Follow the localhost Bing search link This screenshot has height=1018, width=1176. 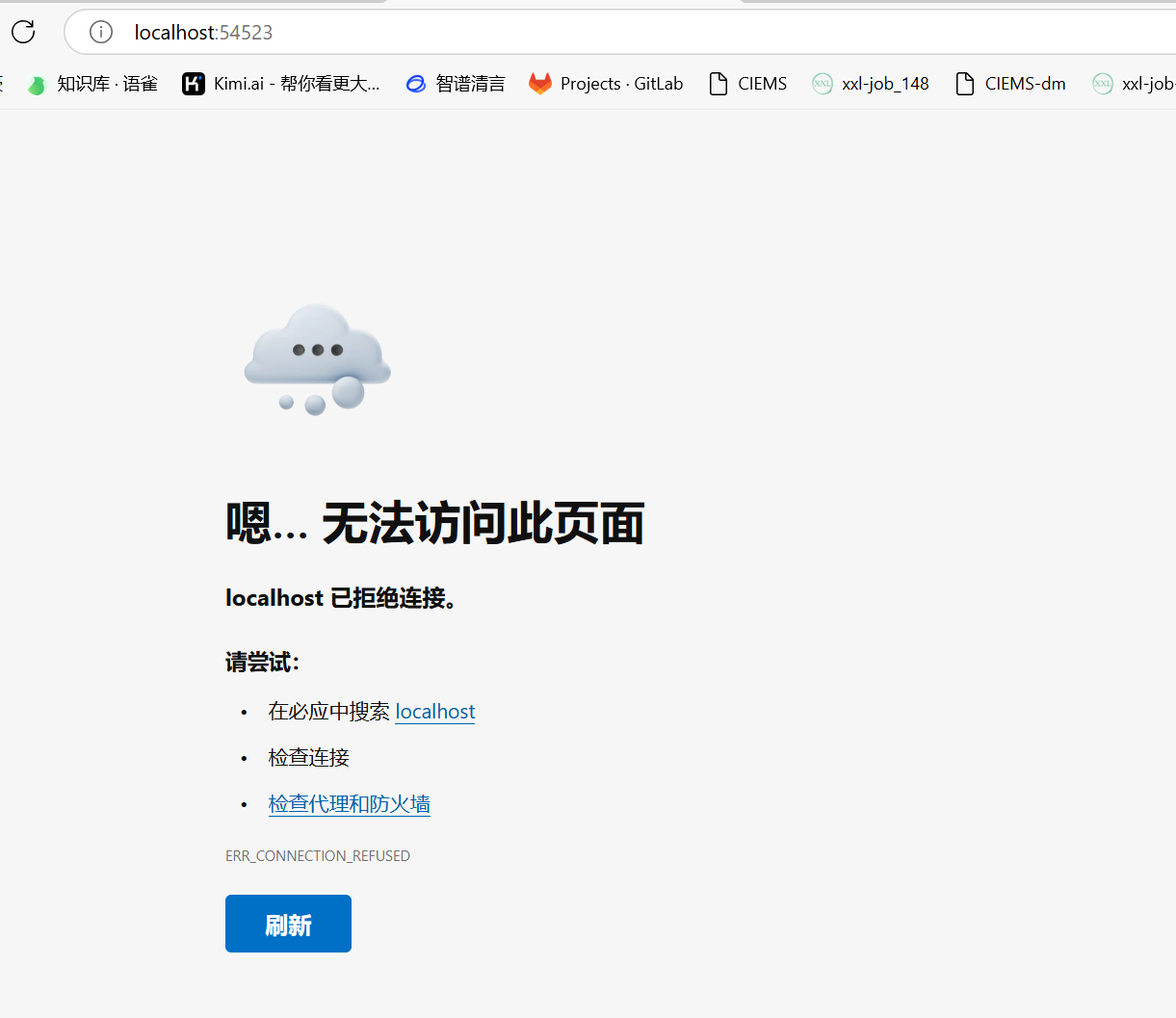pyautogui.click(x=435, y=711)
